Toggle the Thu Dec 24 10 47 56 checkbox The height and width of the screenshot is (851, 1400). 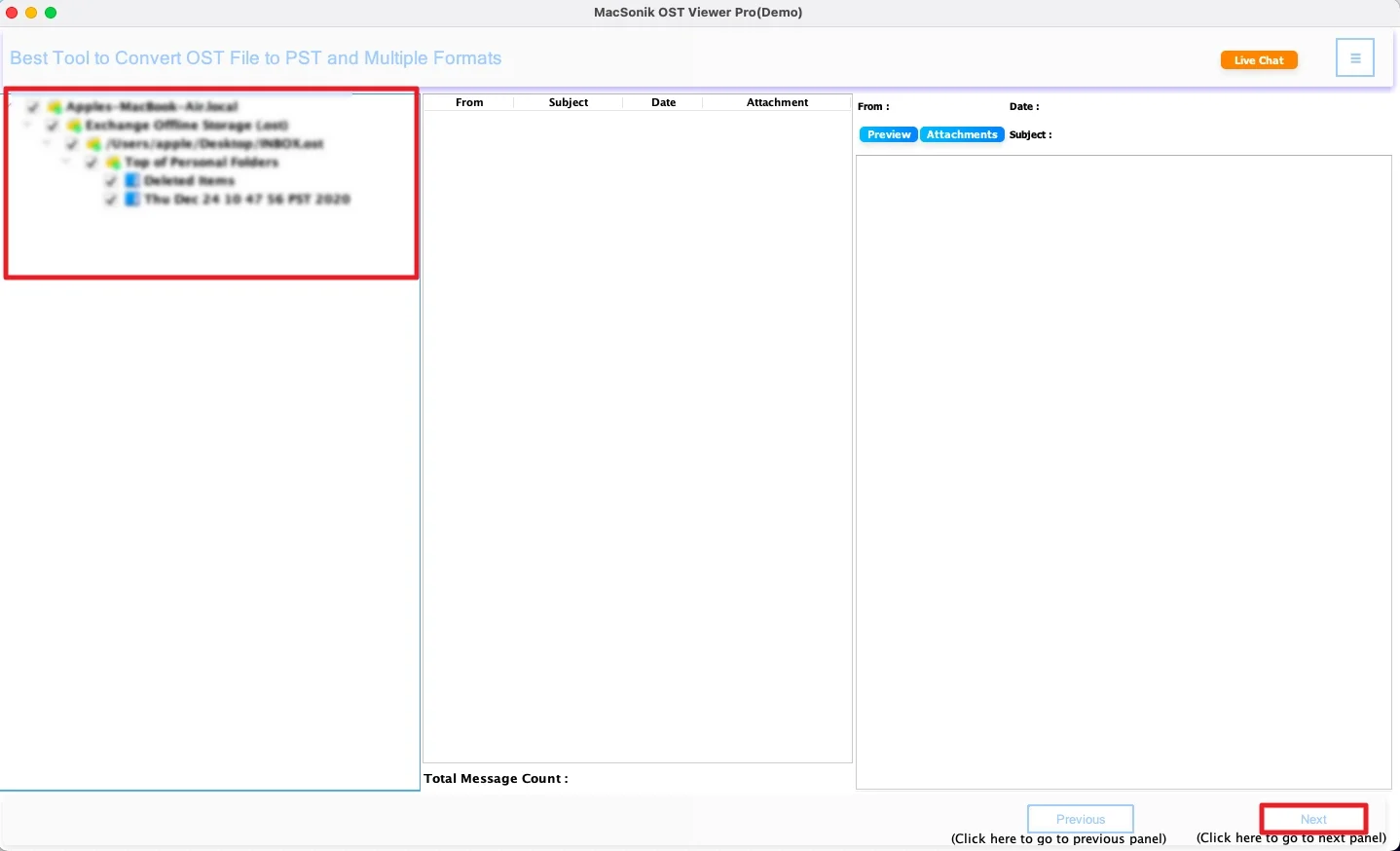tap(111, 200)
